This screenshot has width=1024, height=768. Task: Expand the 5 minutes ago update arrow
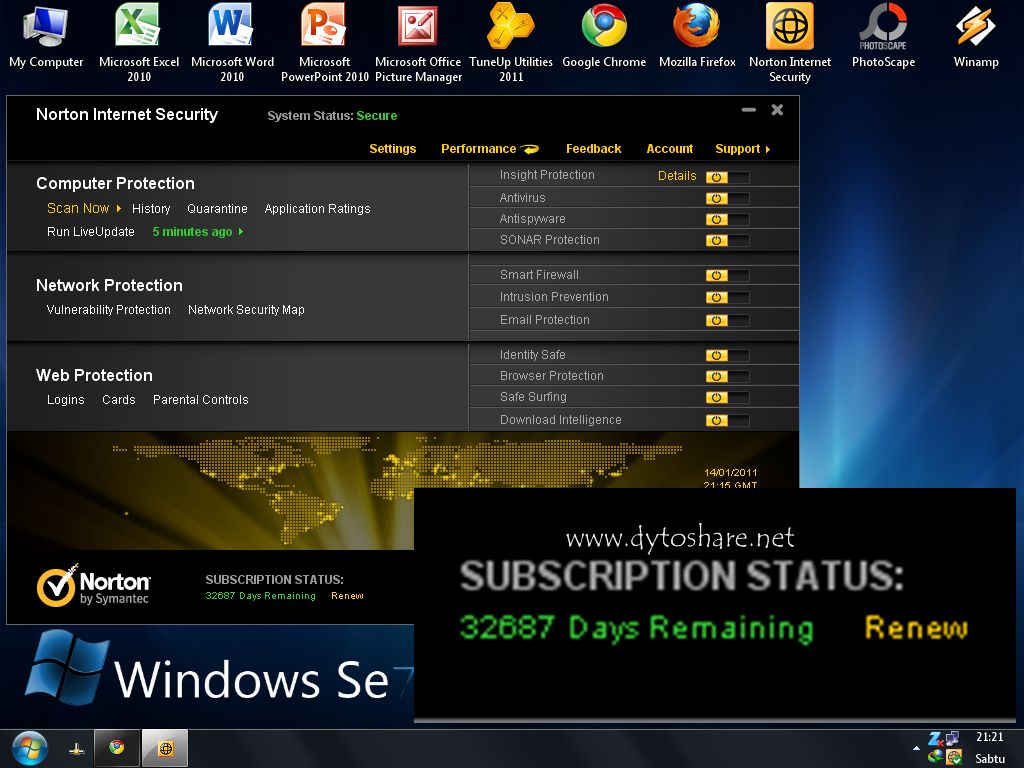[241, 232]
